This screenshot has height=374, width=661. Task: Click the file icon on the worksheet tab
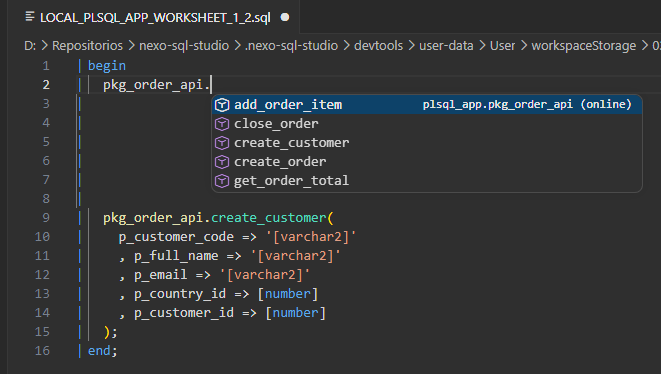(x=30, y=17)
